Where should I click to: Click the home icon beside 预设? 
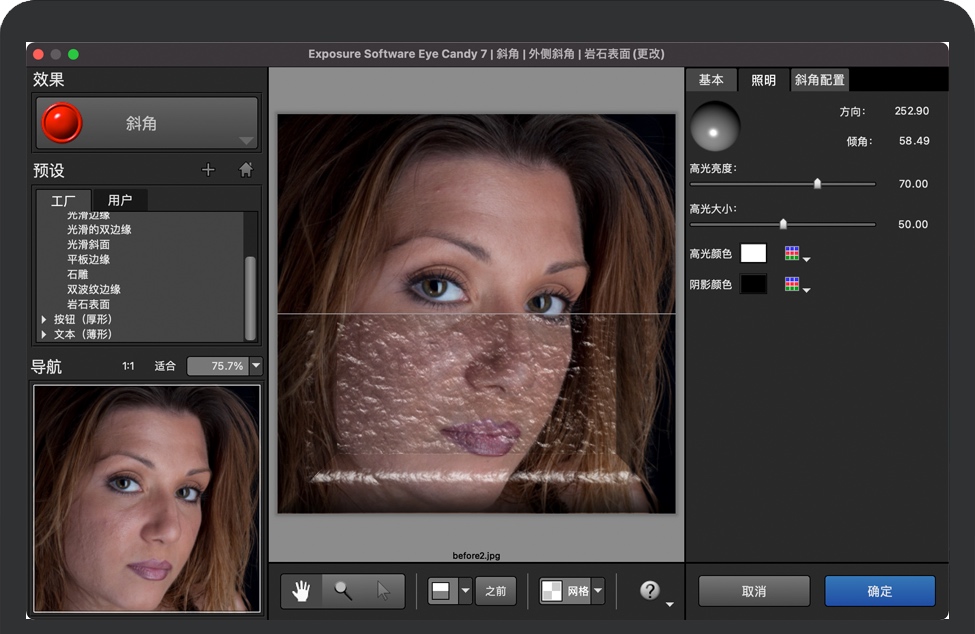pos(246,170)
